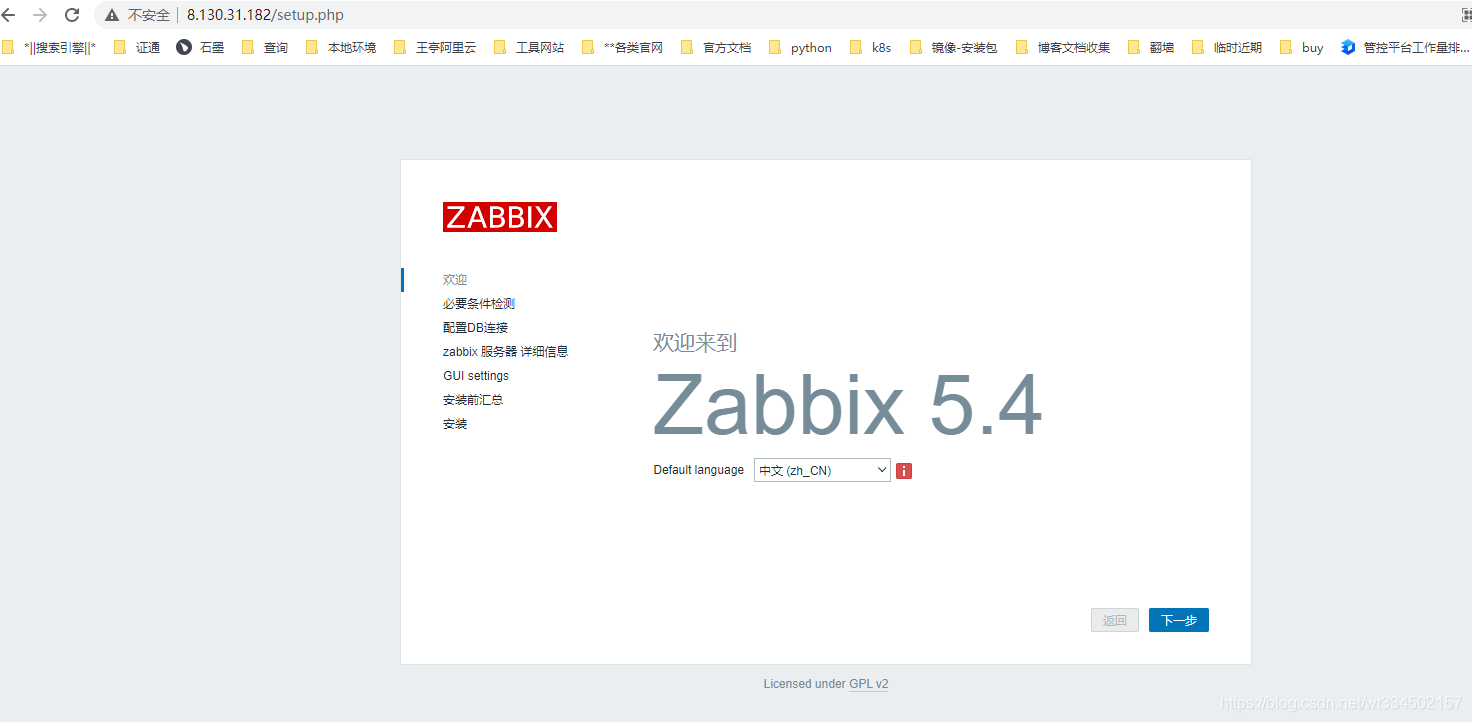
Task: Click the address bar URL 8.130.31.182/setup.php
Action: point(265,15)
